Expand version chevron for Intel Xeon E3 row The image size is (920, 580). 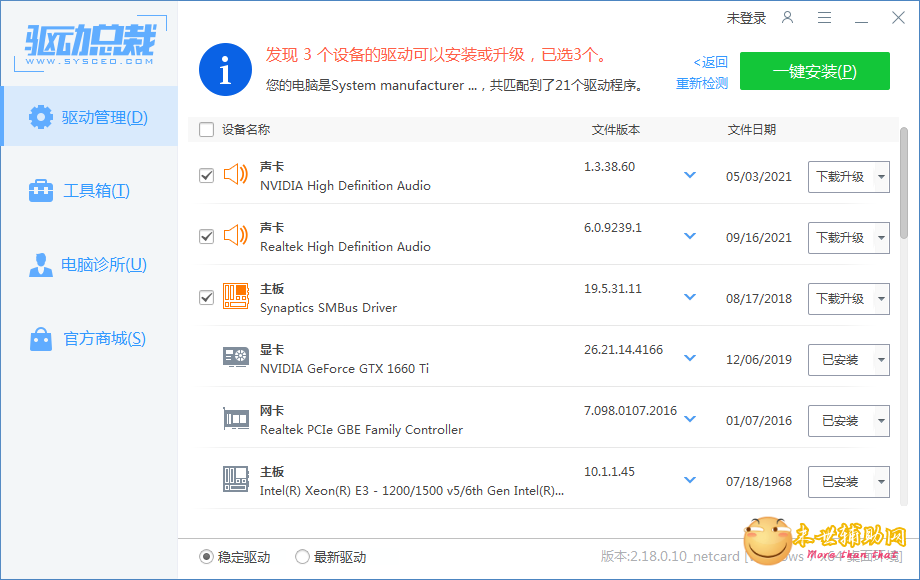pos(690,480)
